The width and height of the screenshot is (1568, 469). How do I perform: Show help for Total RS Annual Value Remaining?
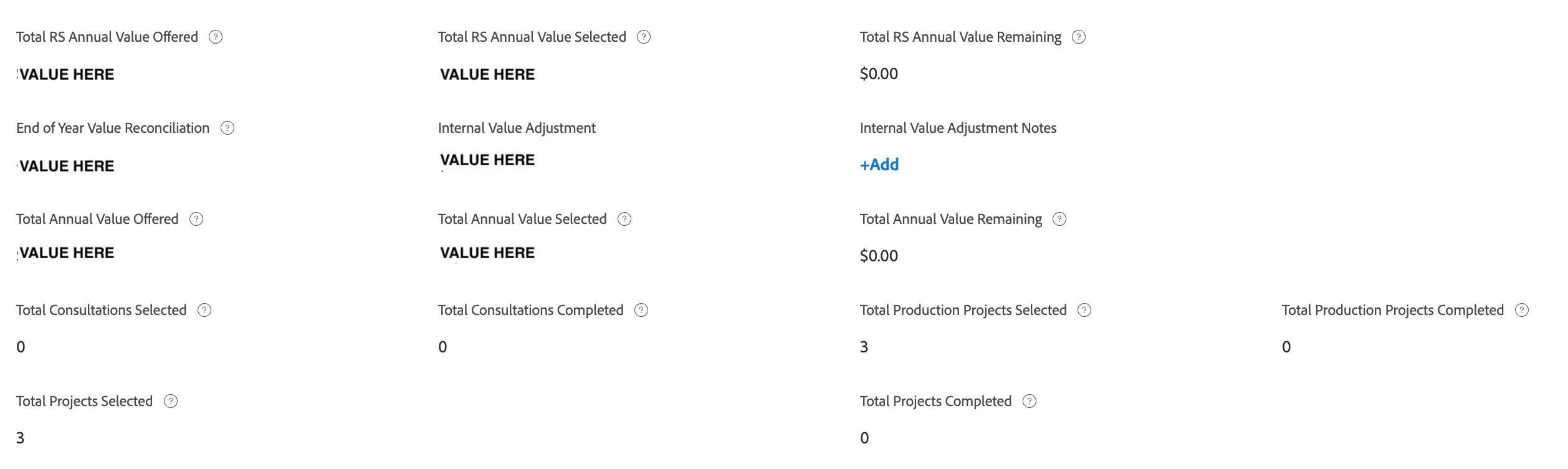(1079, 37)
